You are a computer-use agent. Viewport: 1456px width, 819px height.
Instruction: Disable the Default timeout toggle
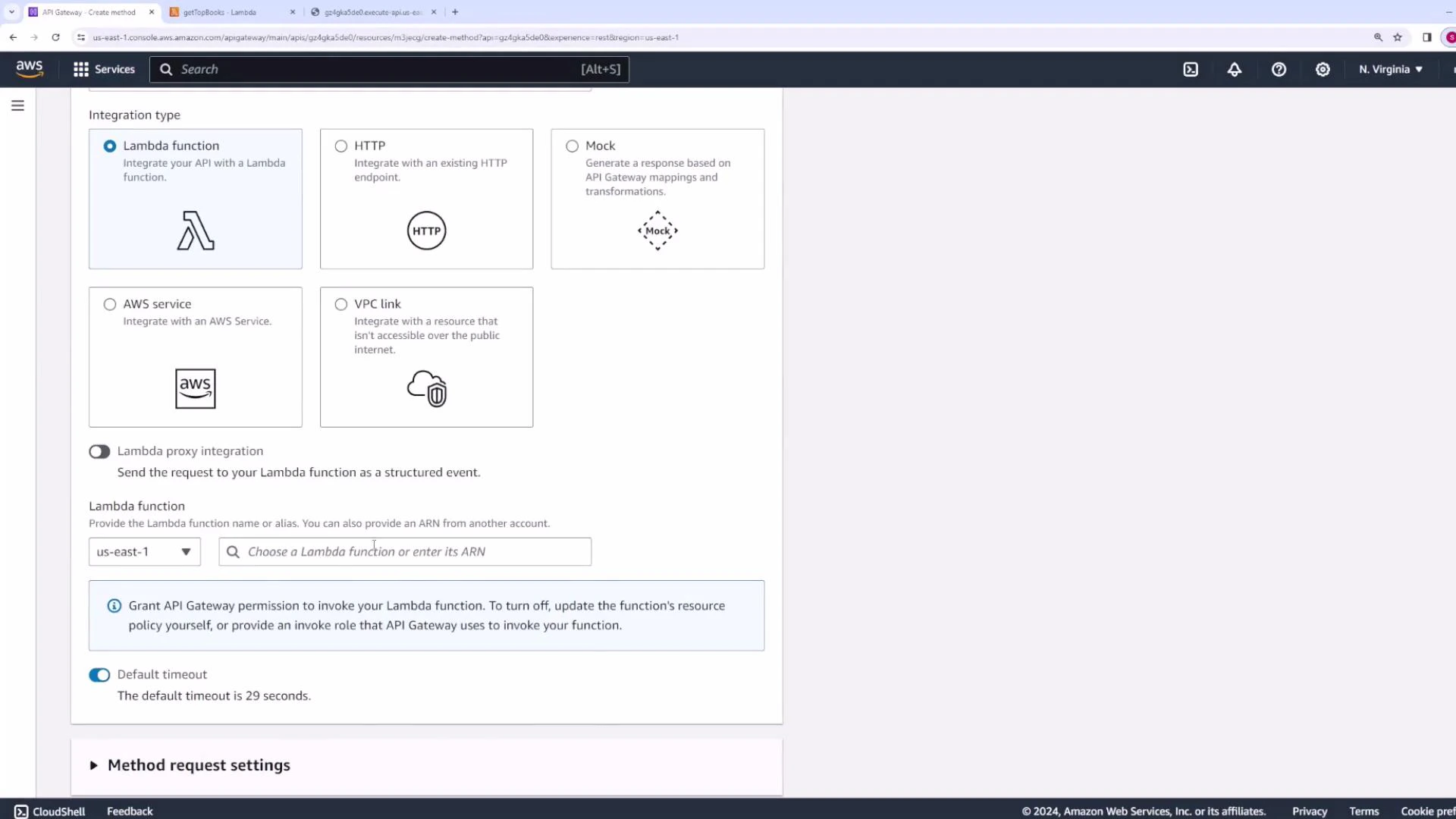99,675
